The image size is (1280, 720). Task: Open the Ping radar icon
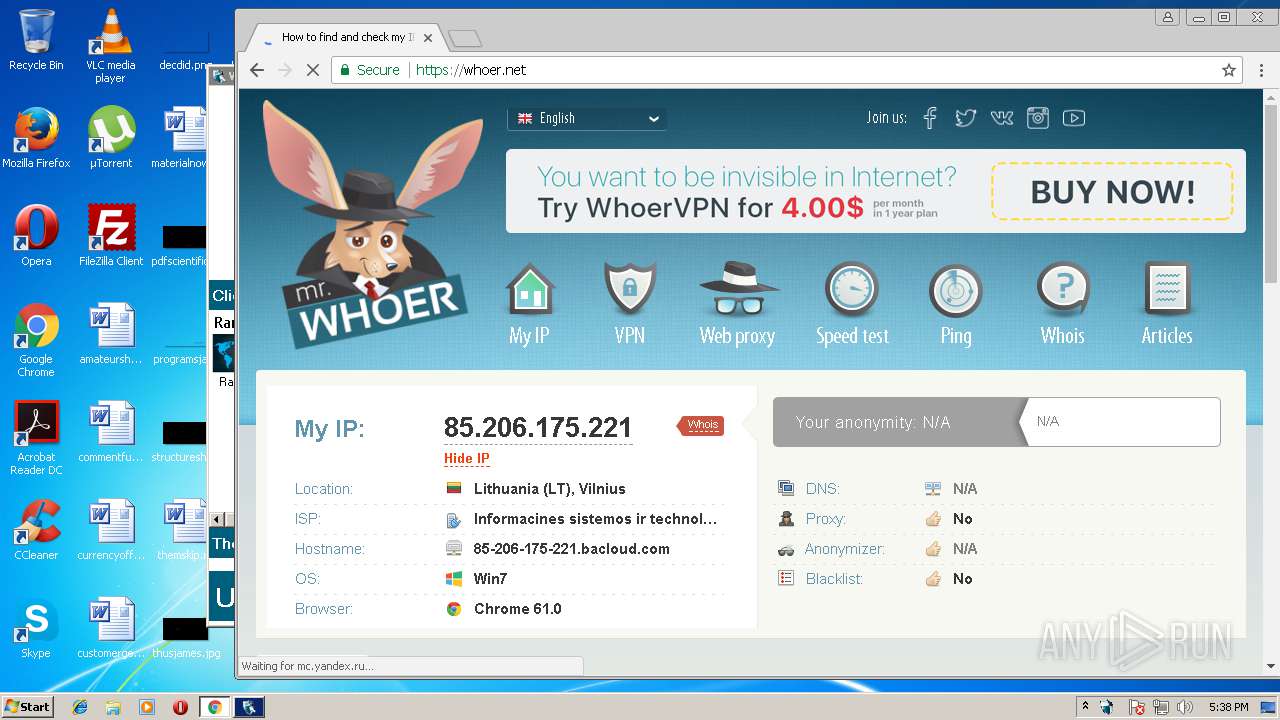point(955,290)
